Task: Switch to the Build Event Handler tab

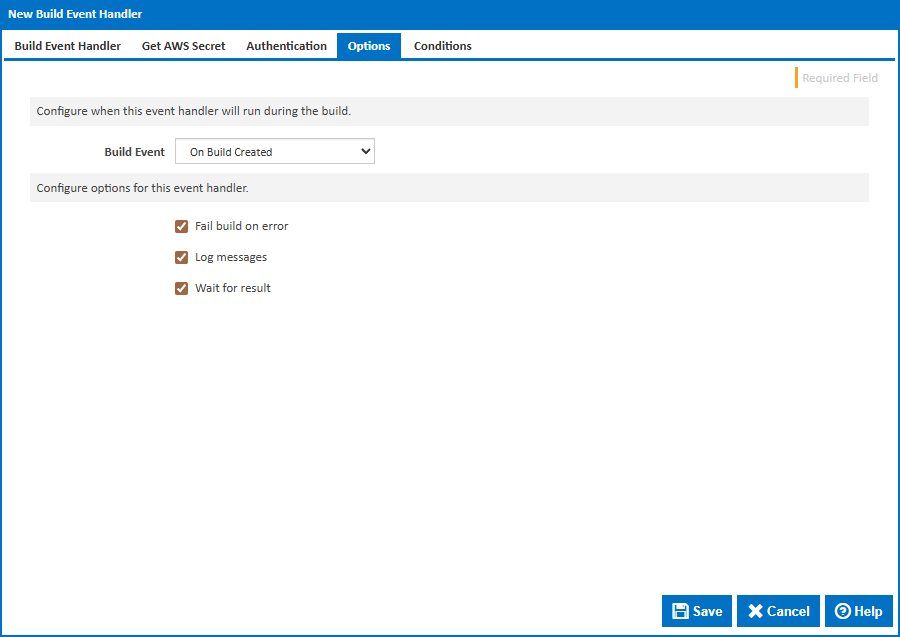Action: pyautogui.click(x=68, y=46)
